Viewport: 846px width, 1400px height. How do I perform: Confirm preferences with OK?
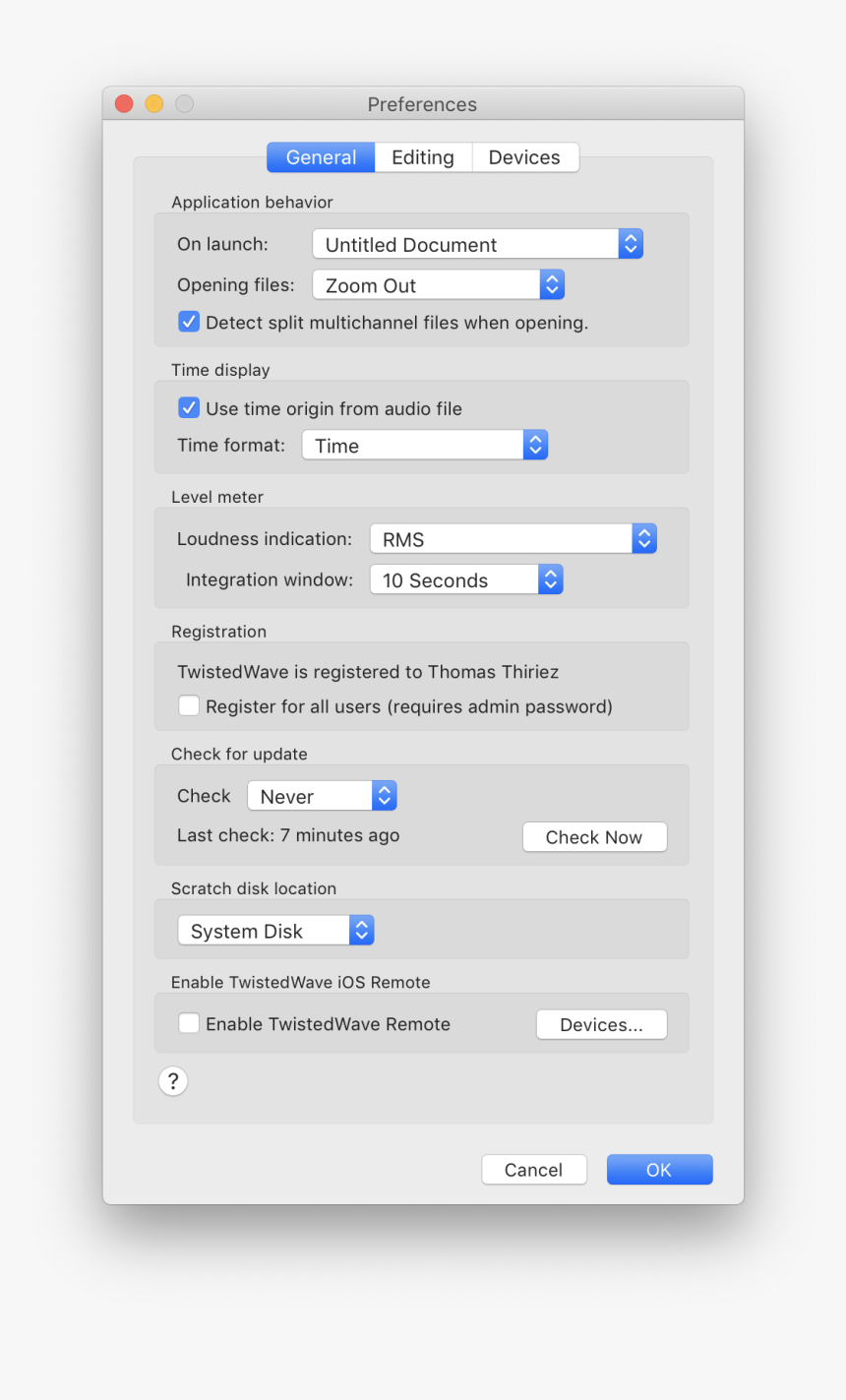click(659, 1169)
